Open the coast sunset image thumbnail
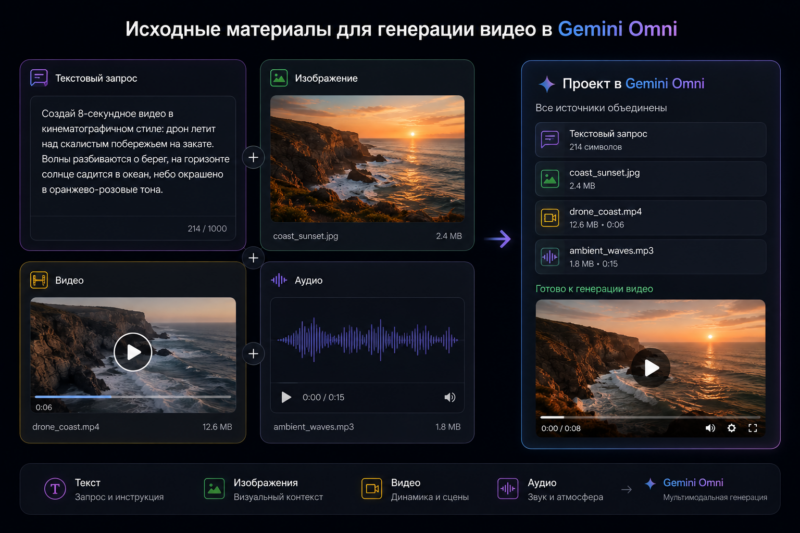Image resolution: width=800 pixels, height=533 pixels. (367, 159)
